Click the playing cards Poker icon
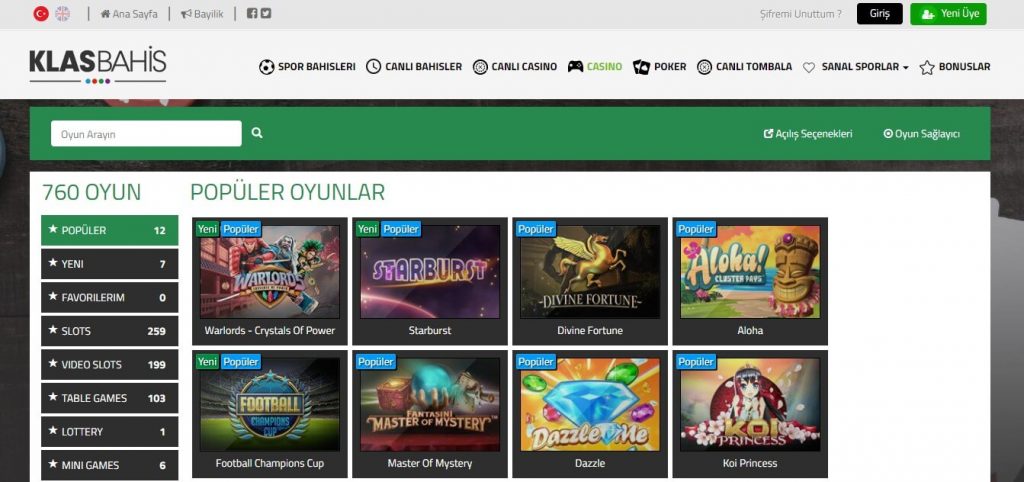Viewport: 1024px width, 482px height. (641, 67)
